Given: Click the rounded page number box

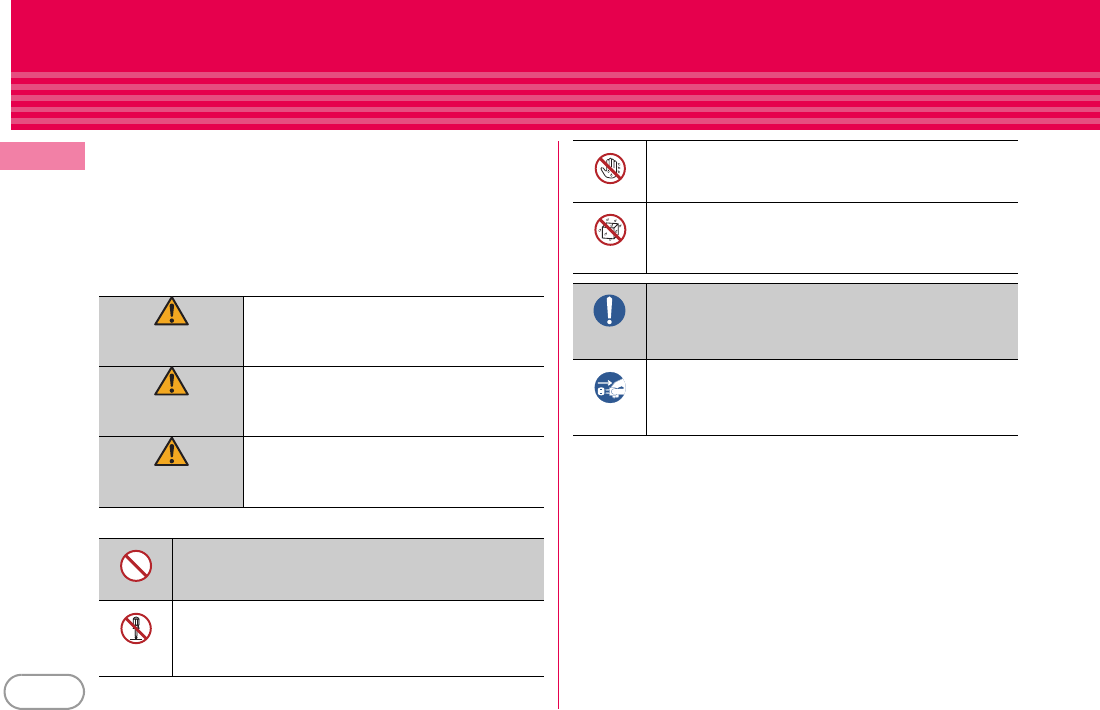Looking at the screenshot, I should coord(43,691).
